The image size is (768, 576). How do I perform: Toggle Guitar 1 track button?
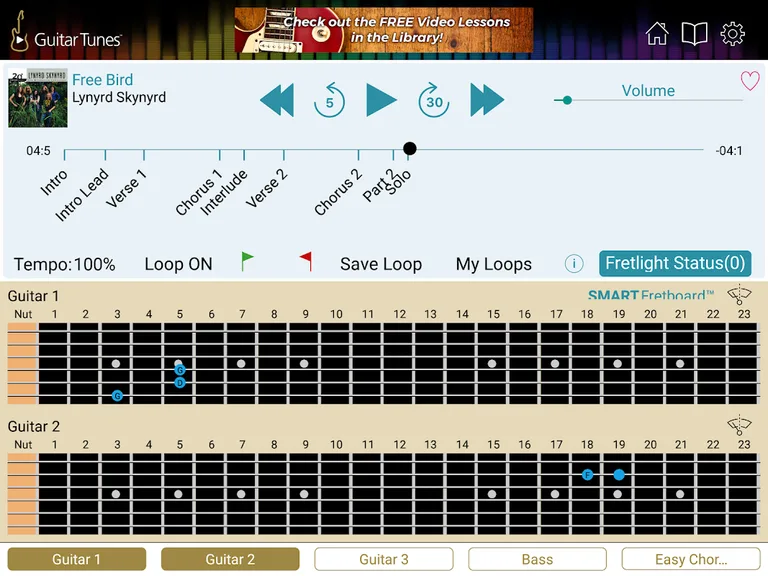[x=77, y=559]
